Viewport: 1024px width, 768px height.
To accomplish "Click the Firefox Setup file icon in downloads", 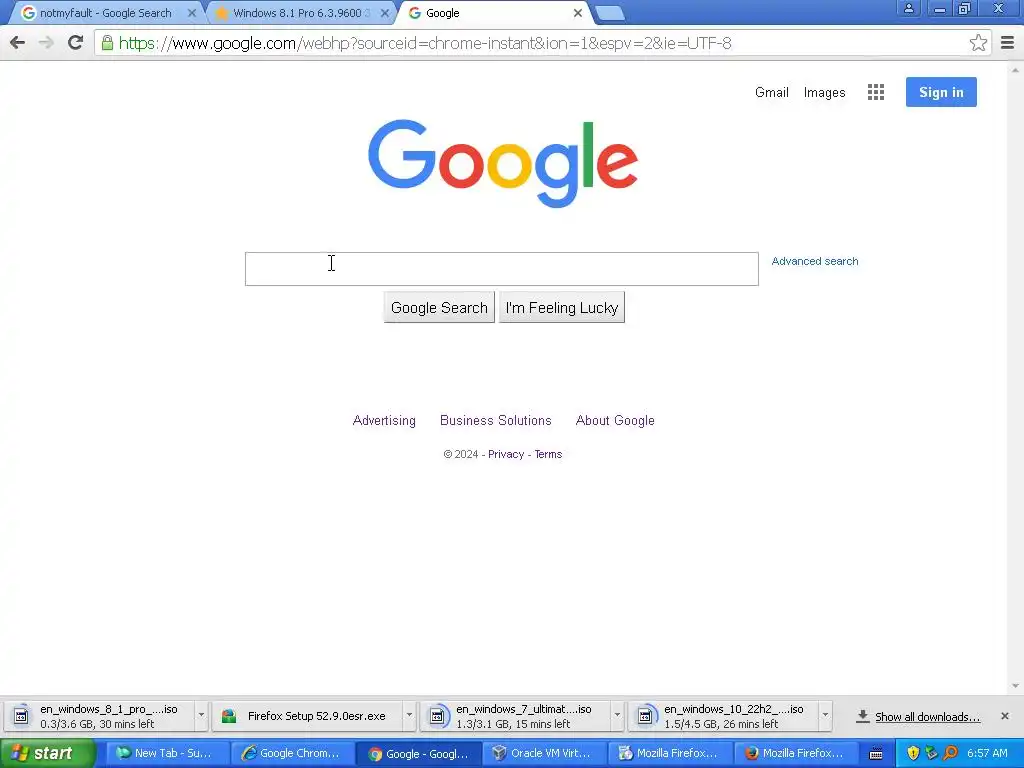I will click(x=229, y=716).
